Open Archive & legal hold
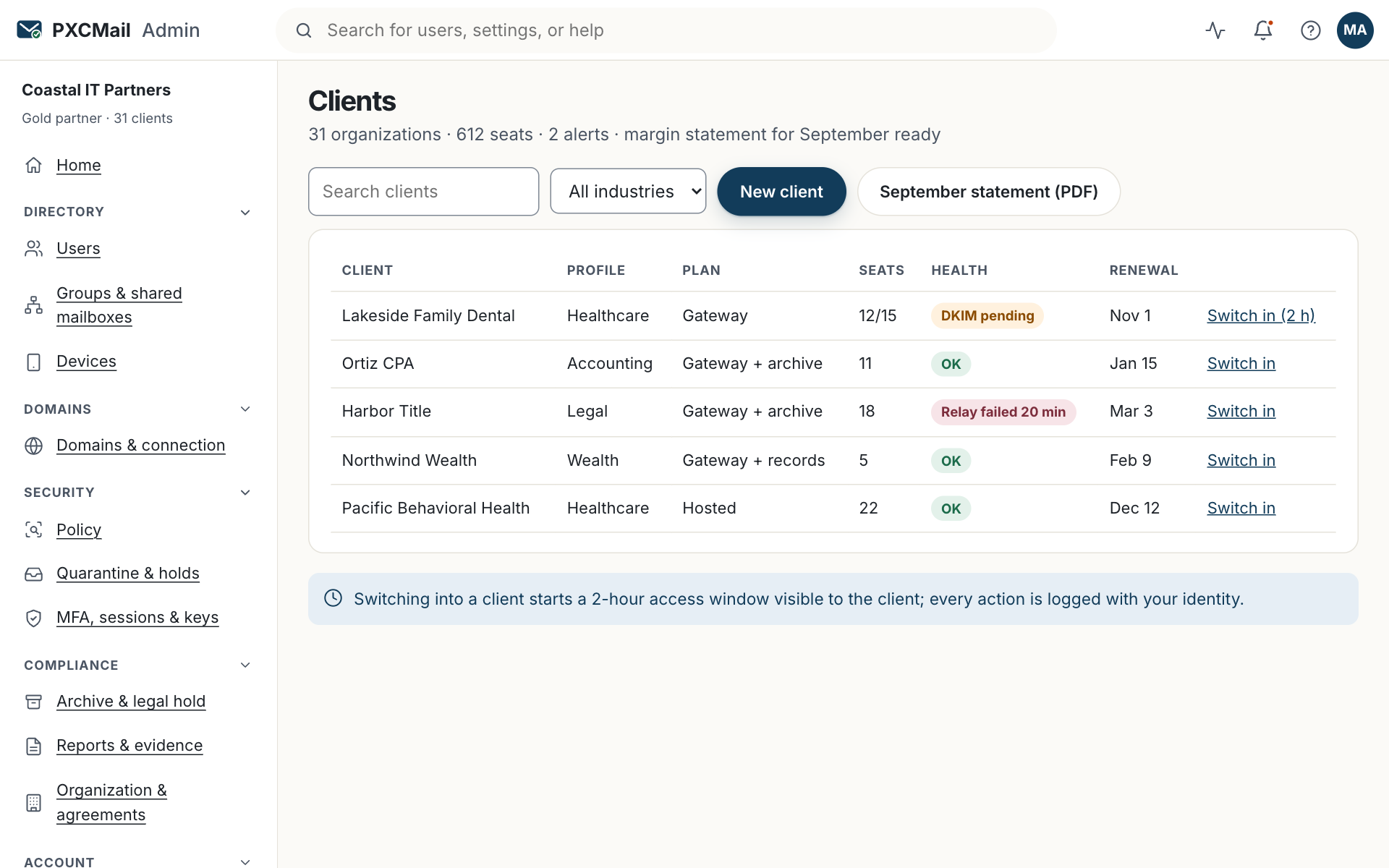Viewport: 1389px width, 868px height. tap(131, 702)
